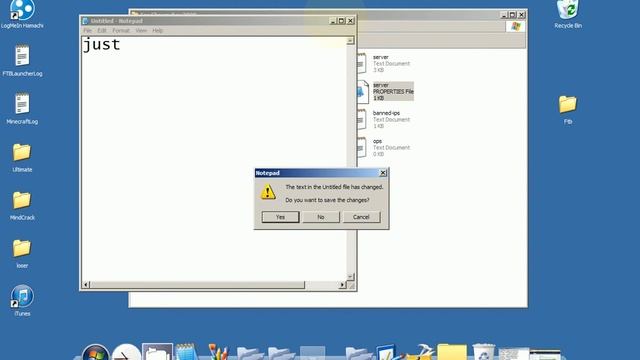Maximize the Untitled Notepad window
The width and height of the screenshot is (640, 360).
[341, 21]
